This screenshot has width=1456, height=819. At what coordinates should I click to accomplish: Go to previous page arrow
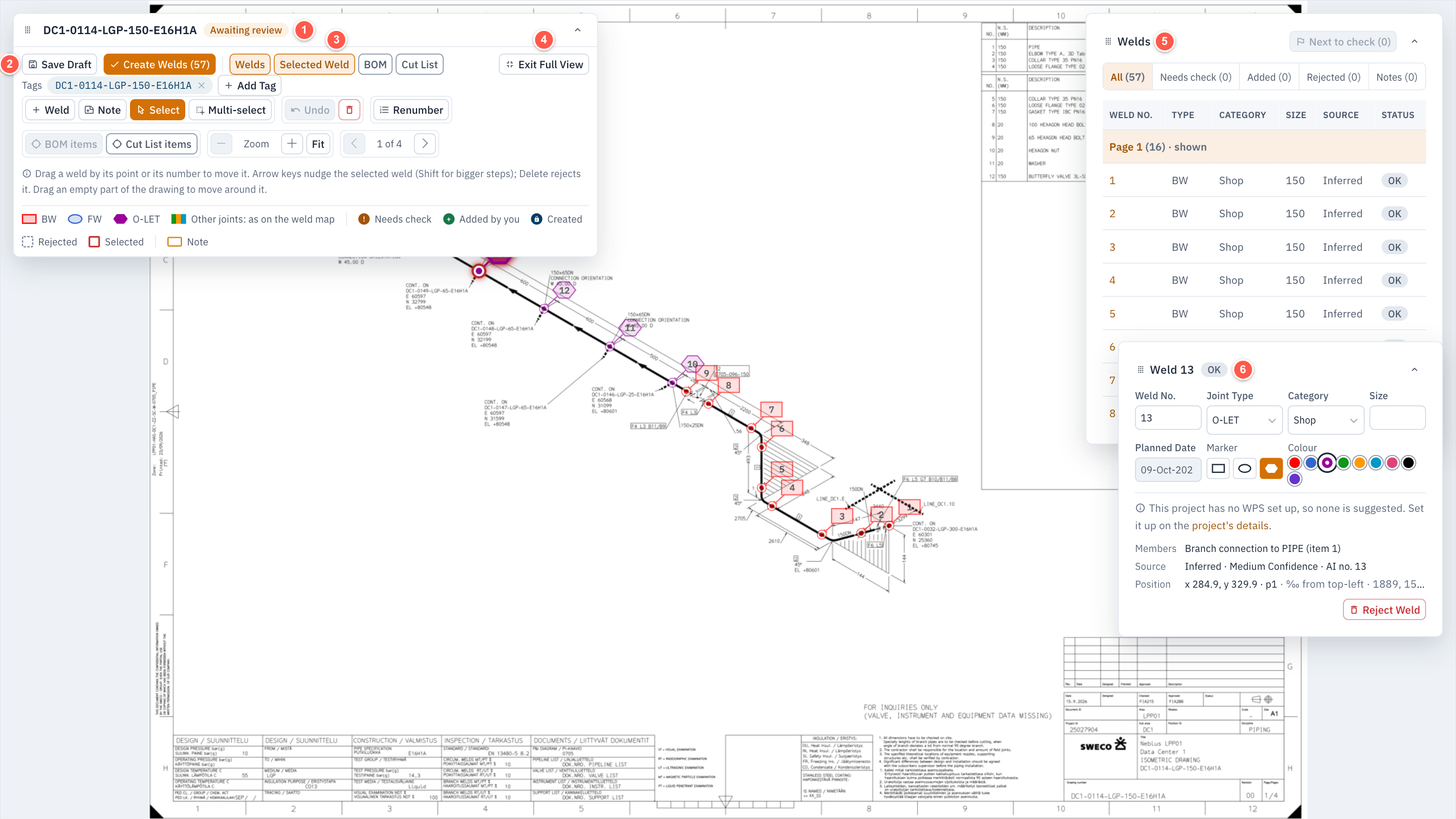pos(354,144)
